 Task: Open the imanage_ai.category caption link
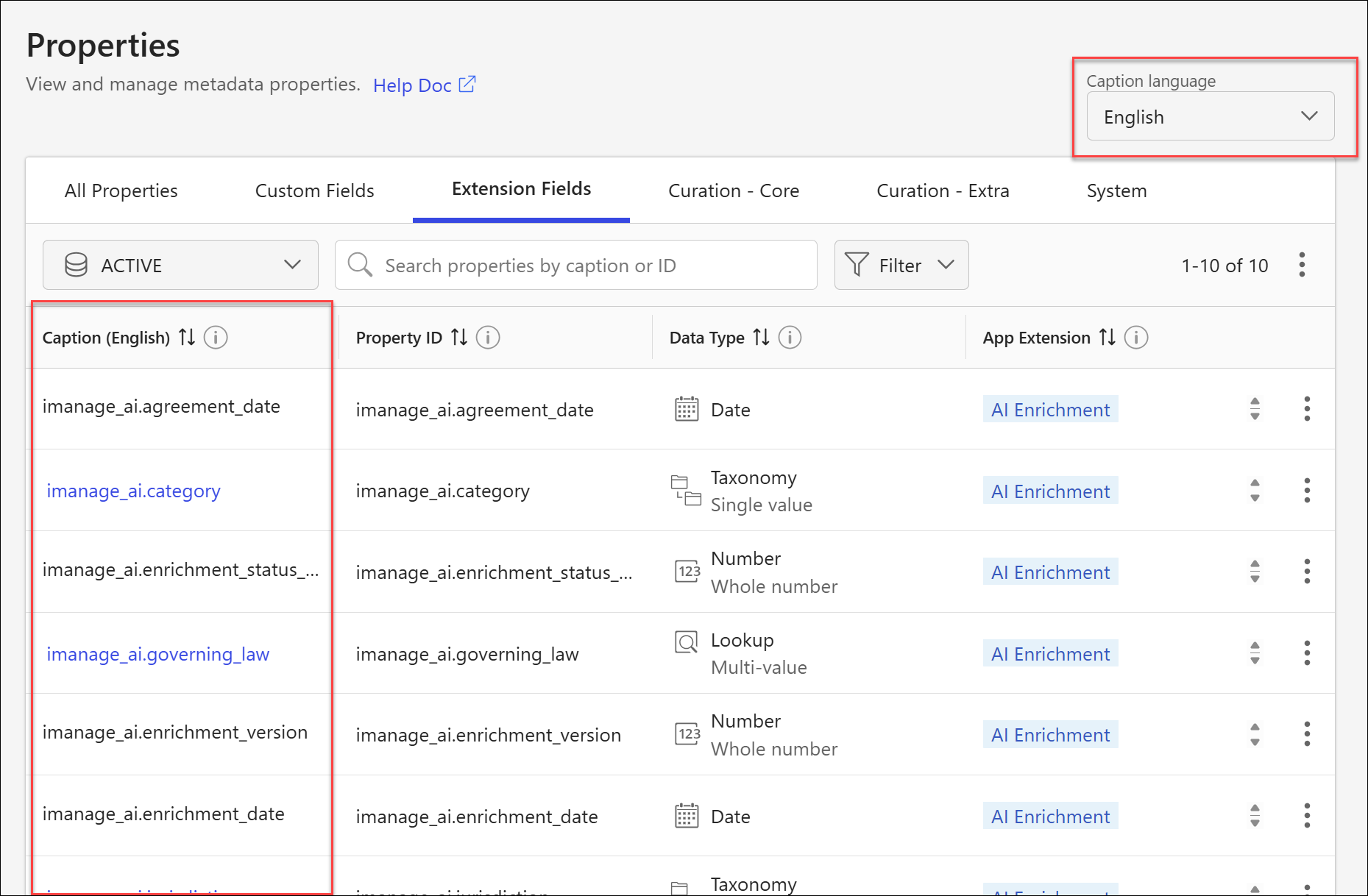pyautogui.click(x=133, y=491)
